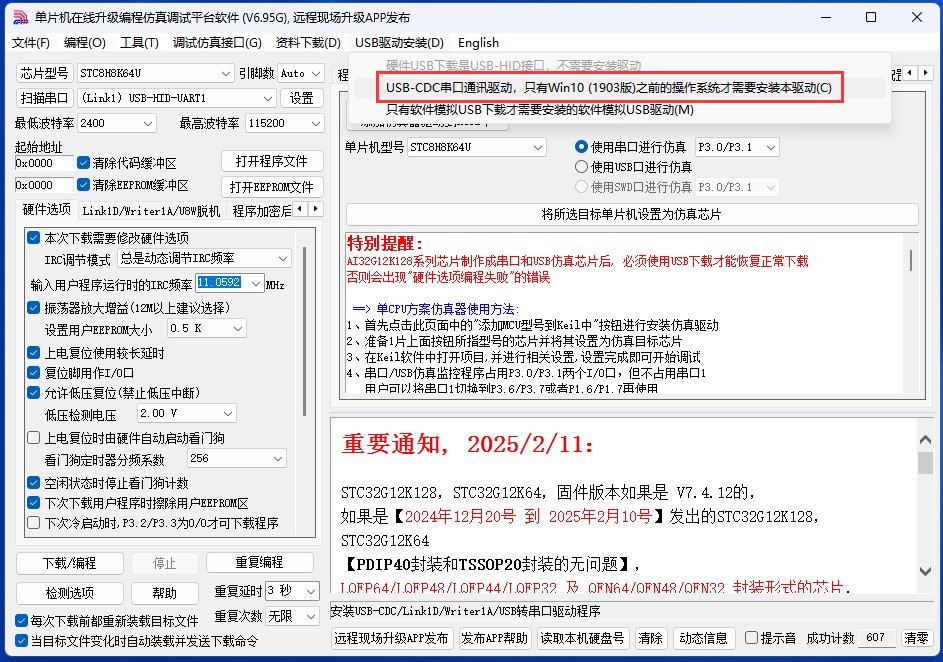Open 最高波特率 115200 dropdown

(284, 123)
